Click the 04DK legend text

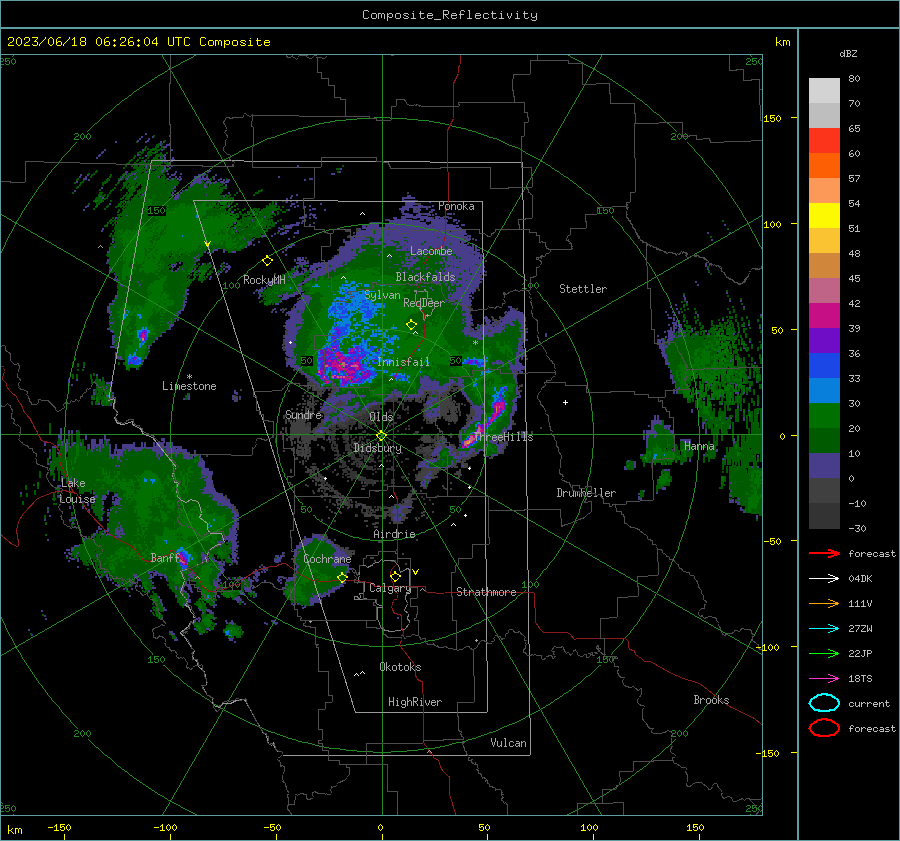(x=860, y=579)
